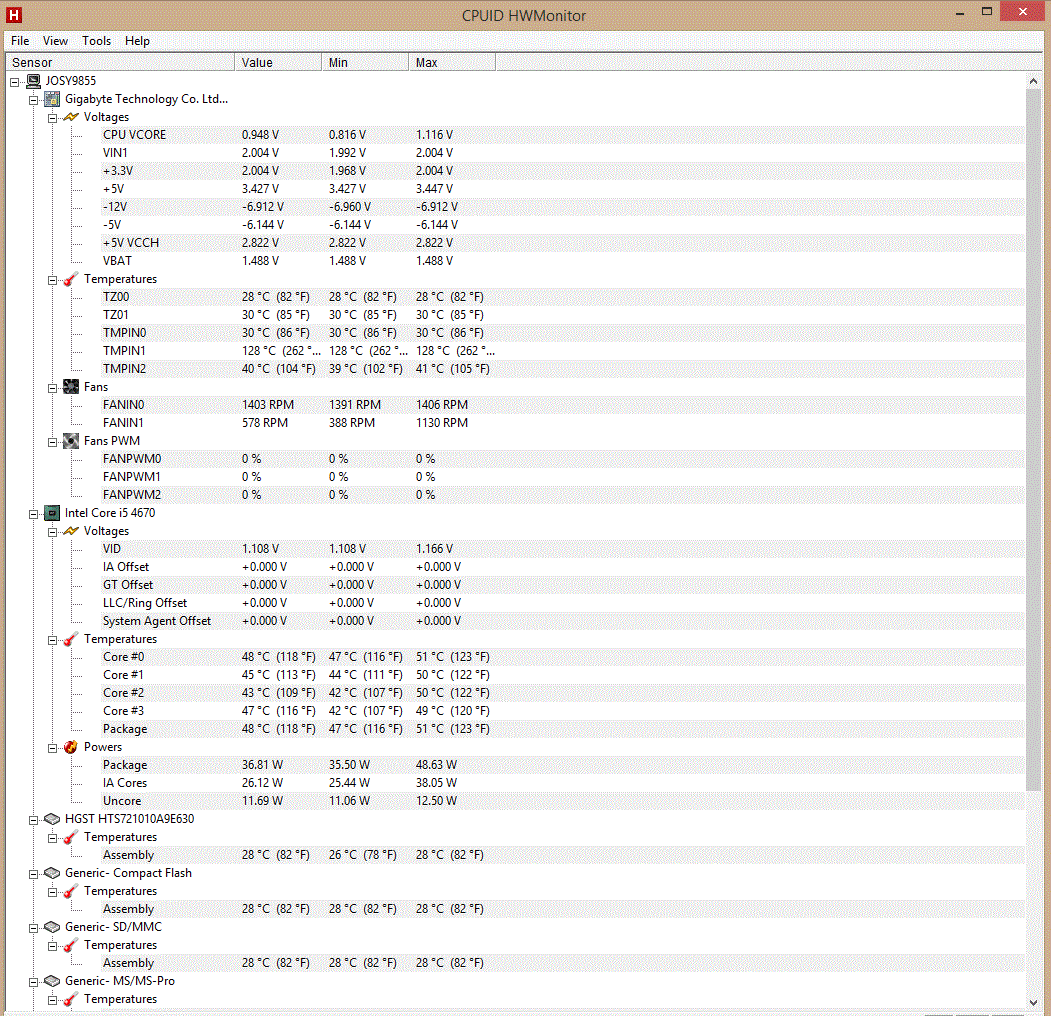Click the Fans group fan icon
Screen dimensions: 1051x1016
pos(71,387)
